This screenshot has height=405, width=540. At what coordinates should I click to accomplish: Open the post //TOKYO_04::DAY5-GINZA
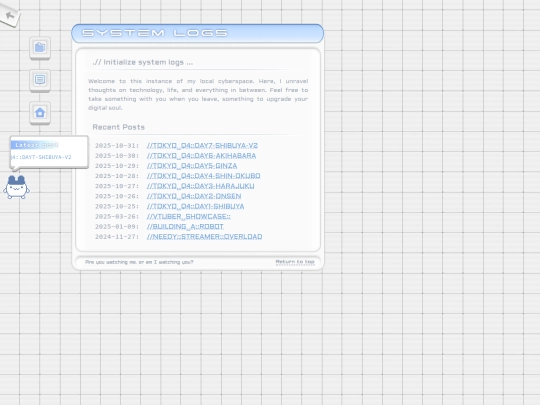tap(192, 166)
